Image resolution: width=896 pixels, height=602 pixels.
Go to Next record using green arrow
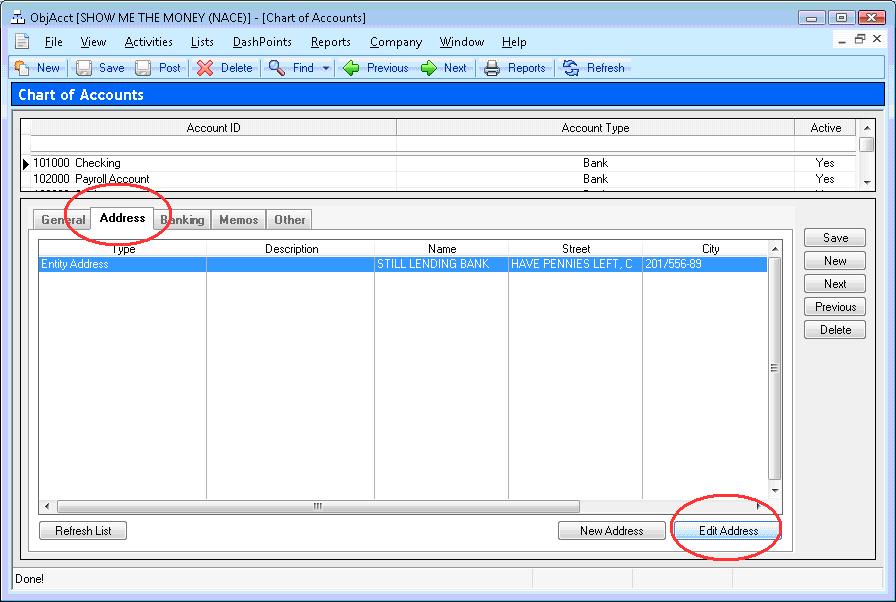click(x=428, y=68)
